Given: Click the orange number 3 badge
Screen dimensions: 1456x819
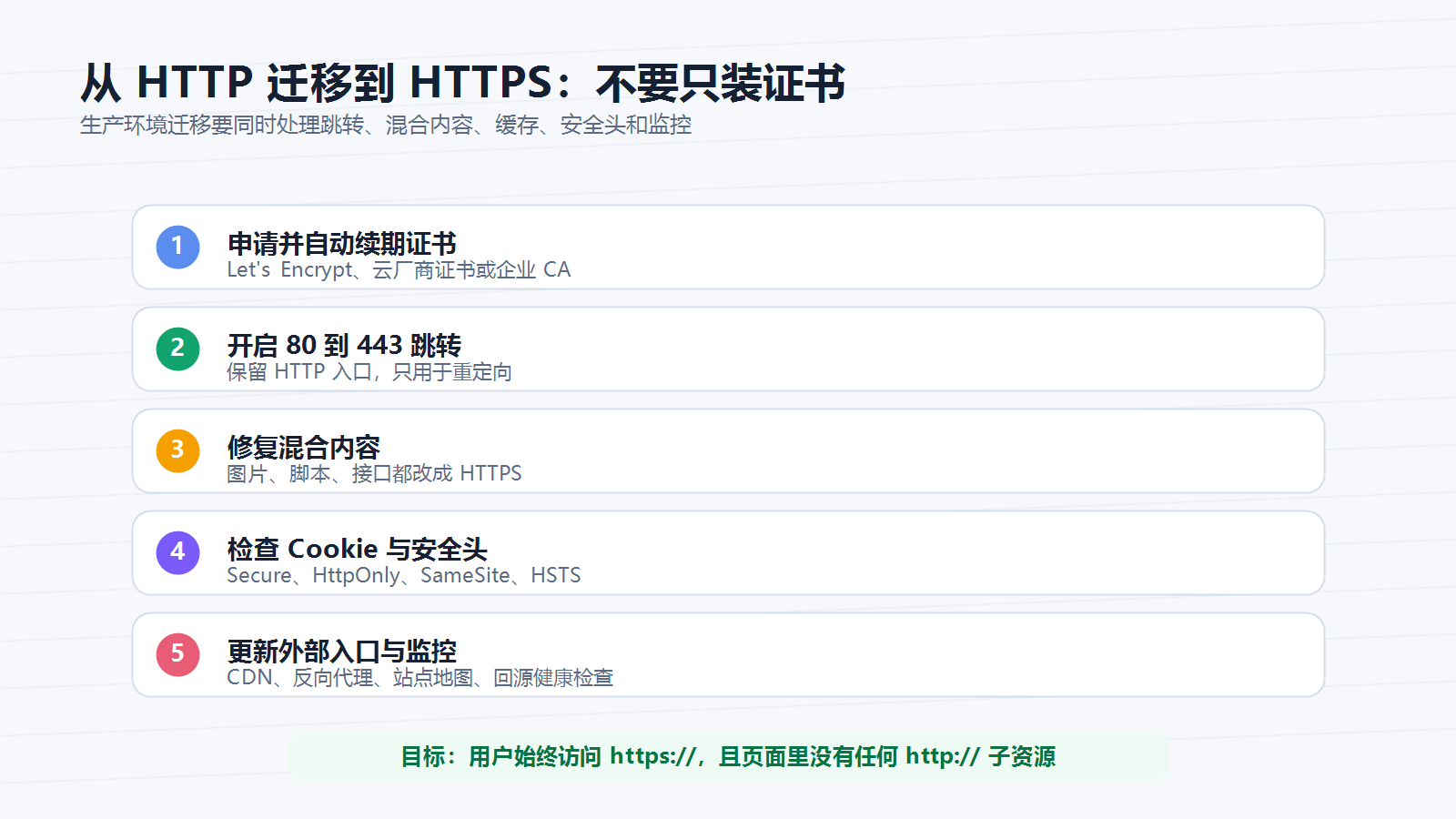Looking at the screenshot, I should (x=177, y=450).
